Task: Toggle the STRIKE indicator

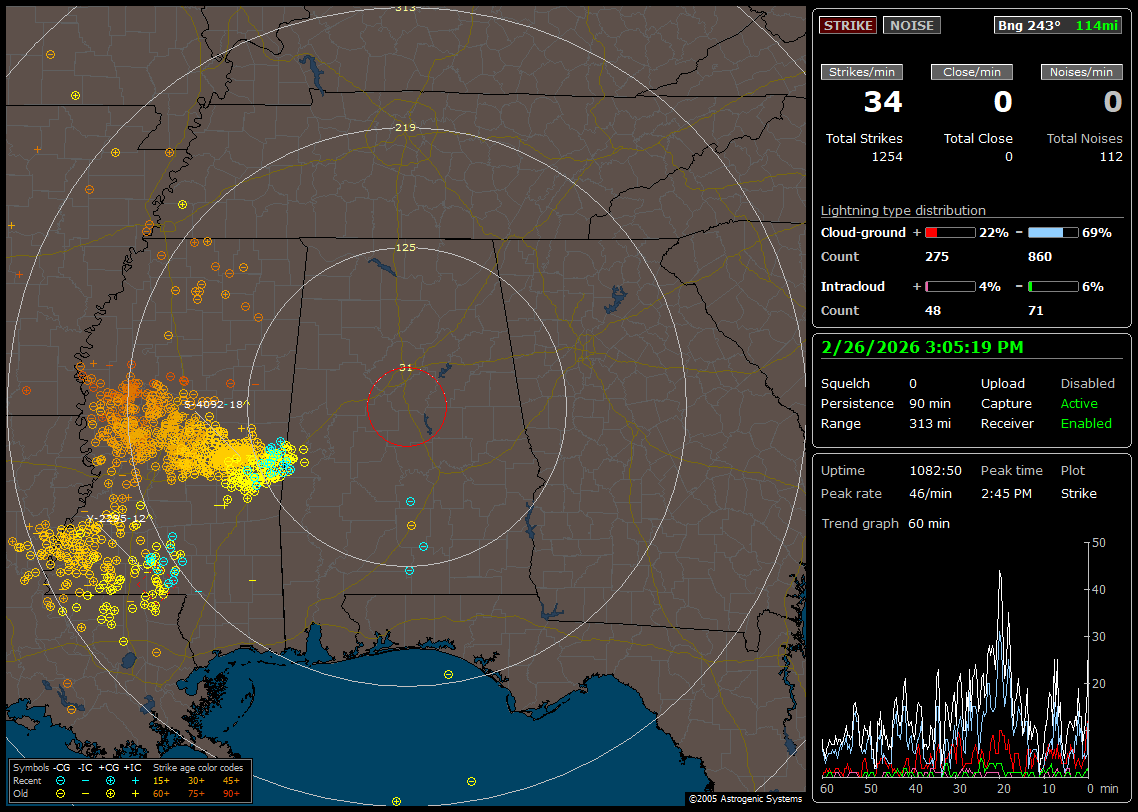Action: click(848, 25)
